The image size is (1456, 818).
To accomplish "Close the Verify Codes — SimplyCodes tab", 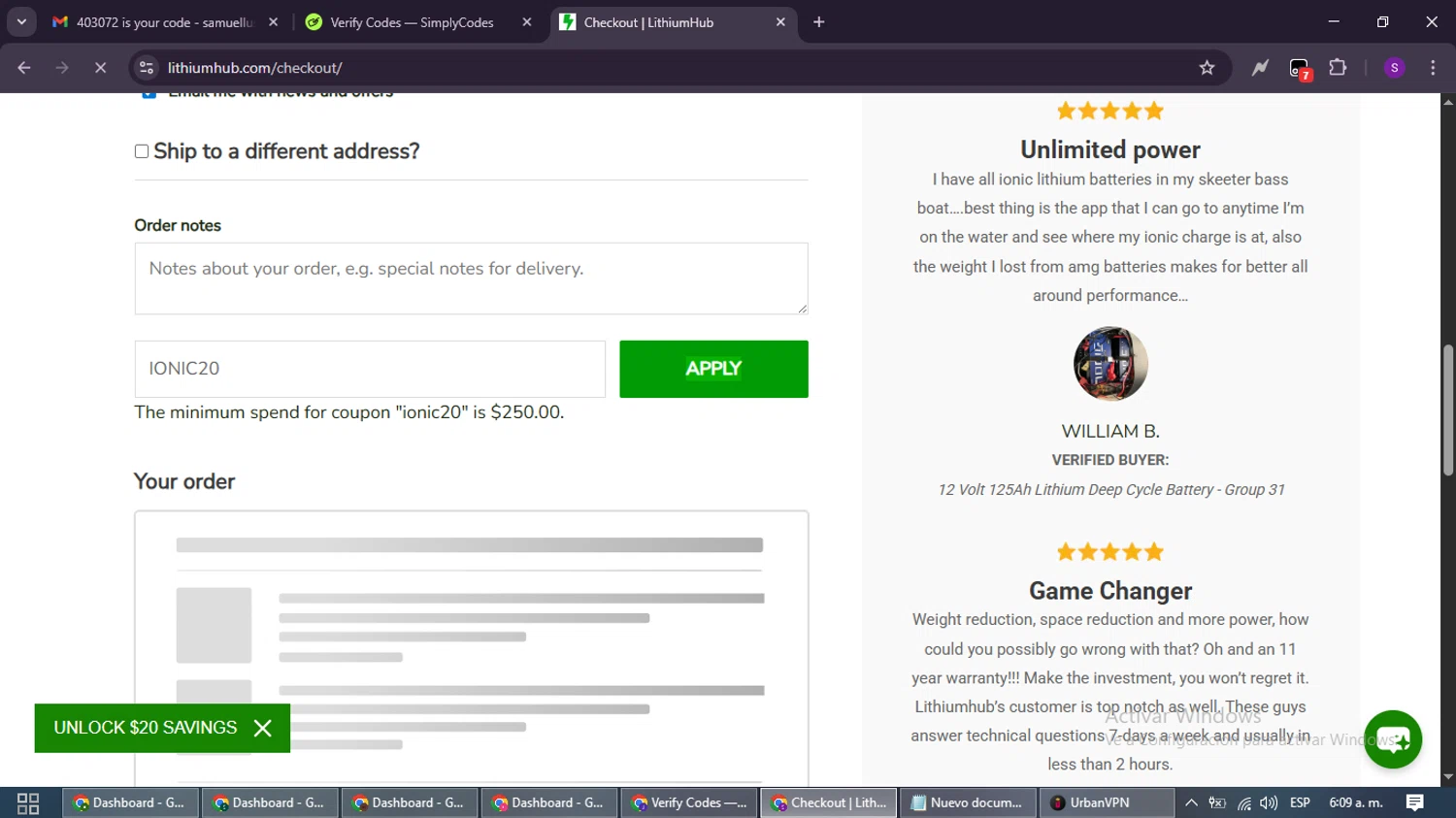I will pos(527,22).
